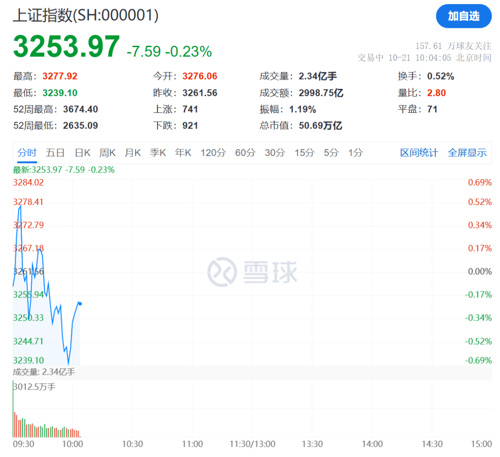Image resolution: width=500 pixels, height=457 pixels.
Task: Click the -0.69% bottom right axis label
Action: (478, 360)
